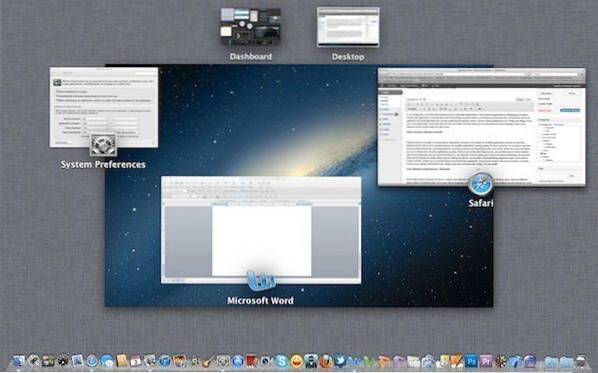Select the System Preferences window preview

[x=103, y=107]
